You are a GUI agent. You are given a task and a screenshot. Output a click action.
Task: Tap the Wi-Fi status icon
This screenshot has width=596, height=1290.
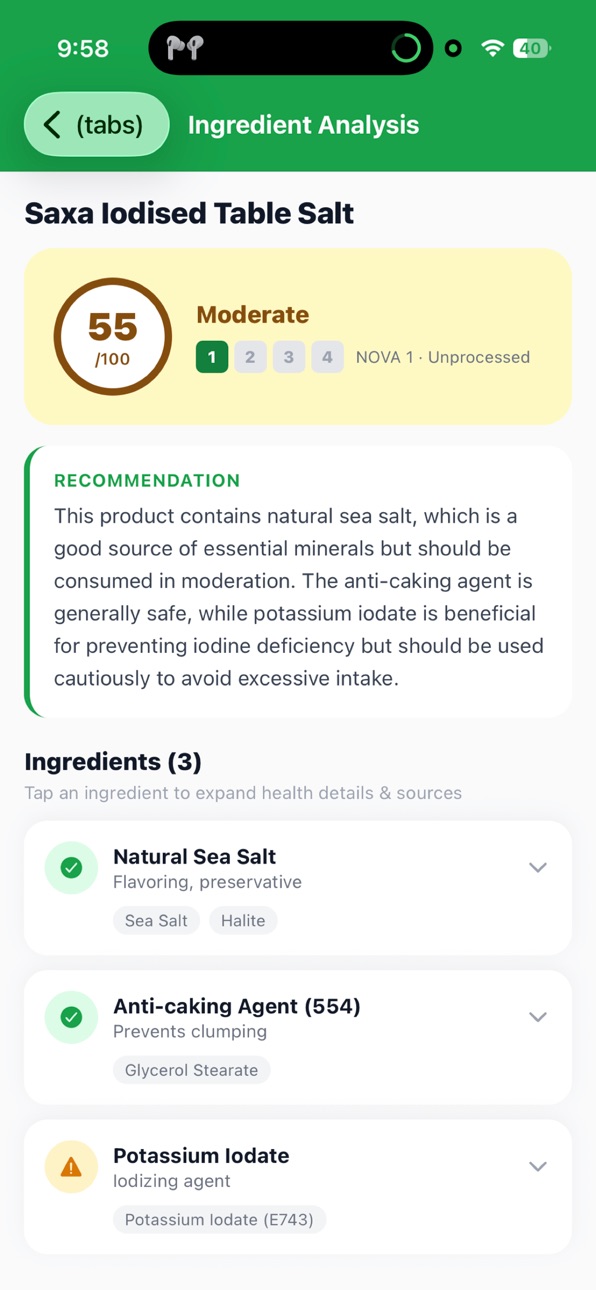click(492, 48)
